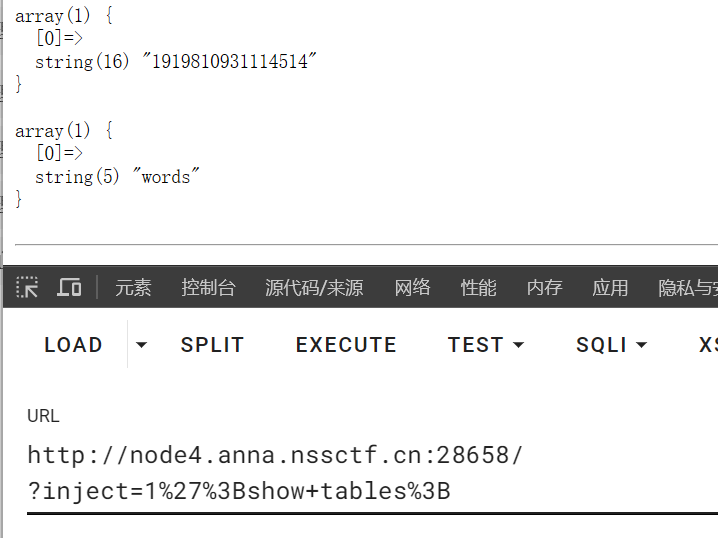
Task: Activate the inspect element picker icon
Action: (27, 288)
